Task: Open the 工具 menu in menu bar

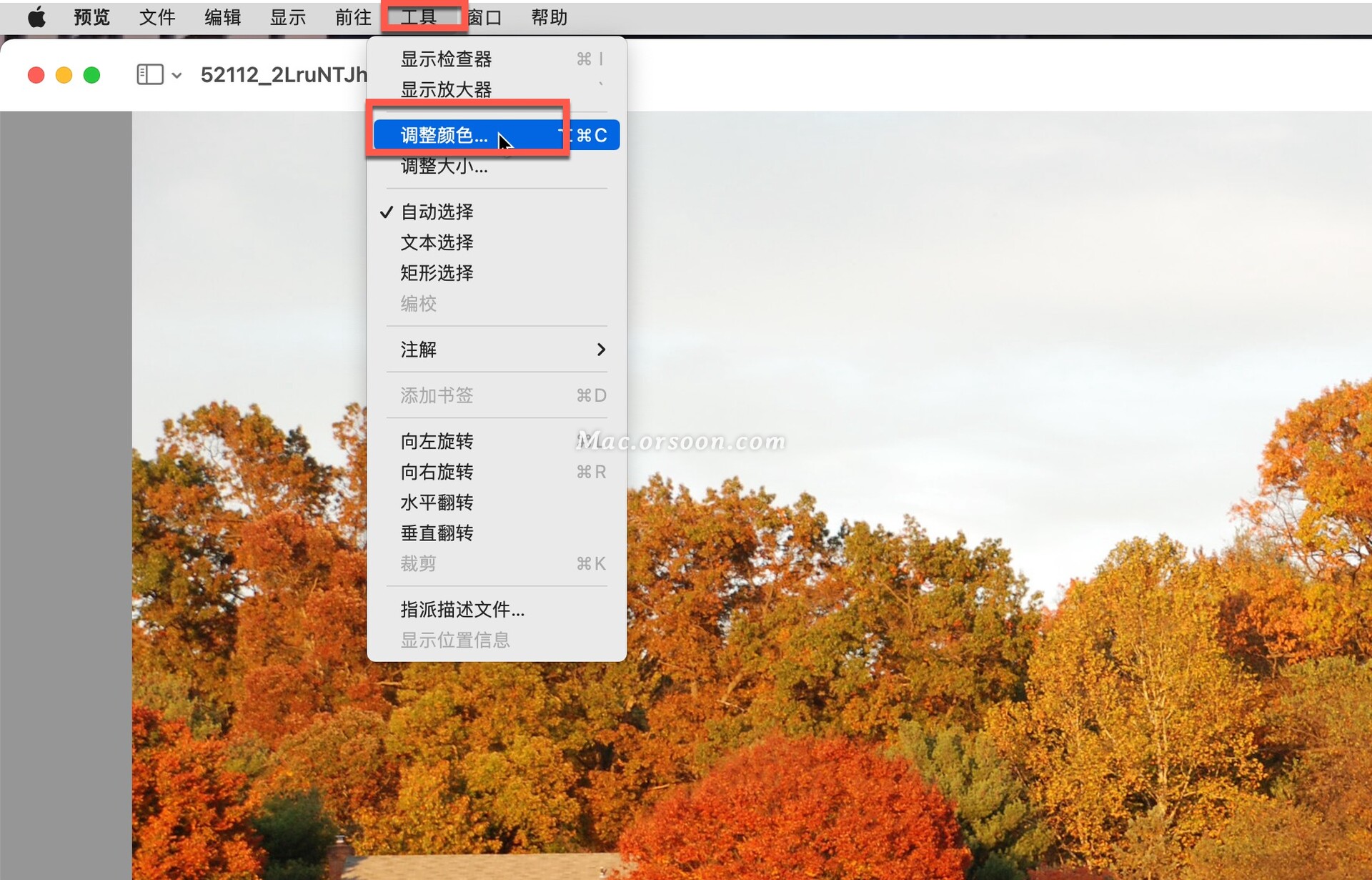Action: pos(418,17)
